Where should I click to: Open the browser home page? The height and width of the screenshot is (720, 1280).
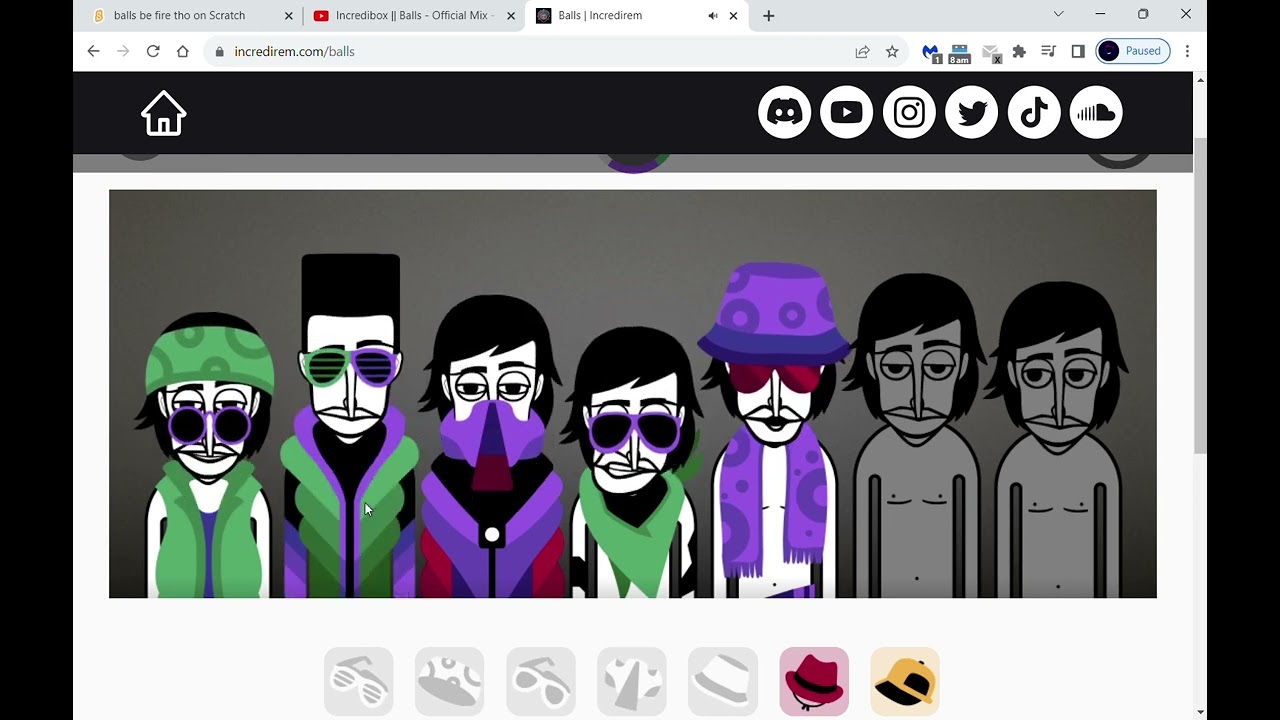pyautogui.click(x=182, y=51)
